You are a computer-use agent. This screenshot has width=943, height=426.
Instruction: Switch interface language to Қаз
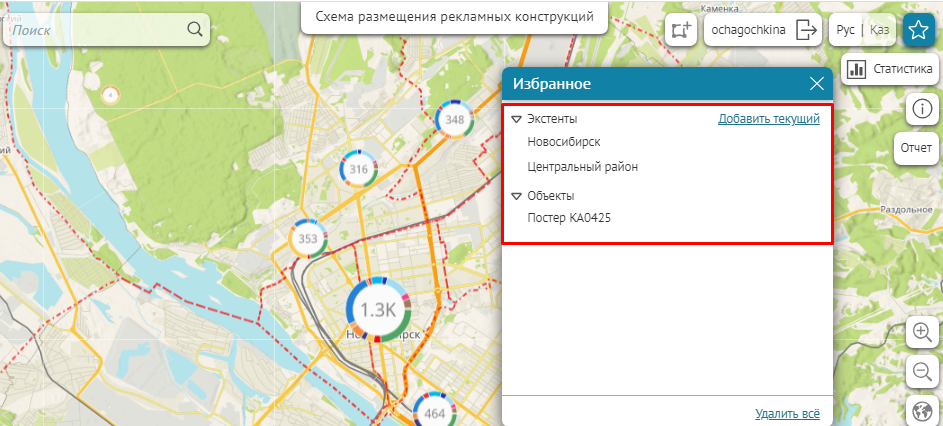pyautogui.click(x=879, y=30)
